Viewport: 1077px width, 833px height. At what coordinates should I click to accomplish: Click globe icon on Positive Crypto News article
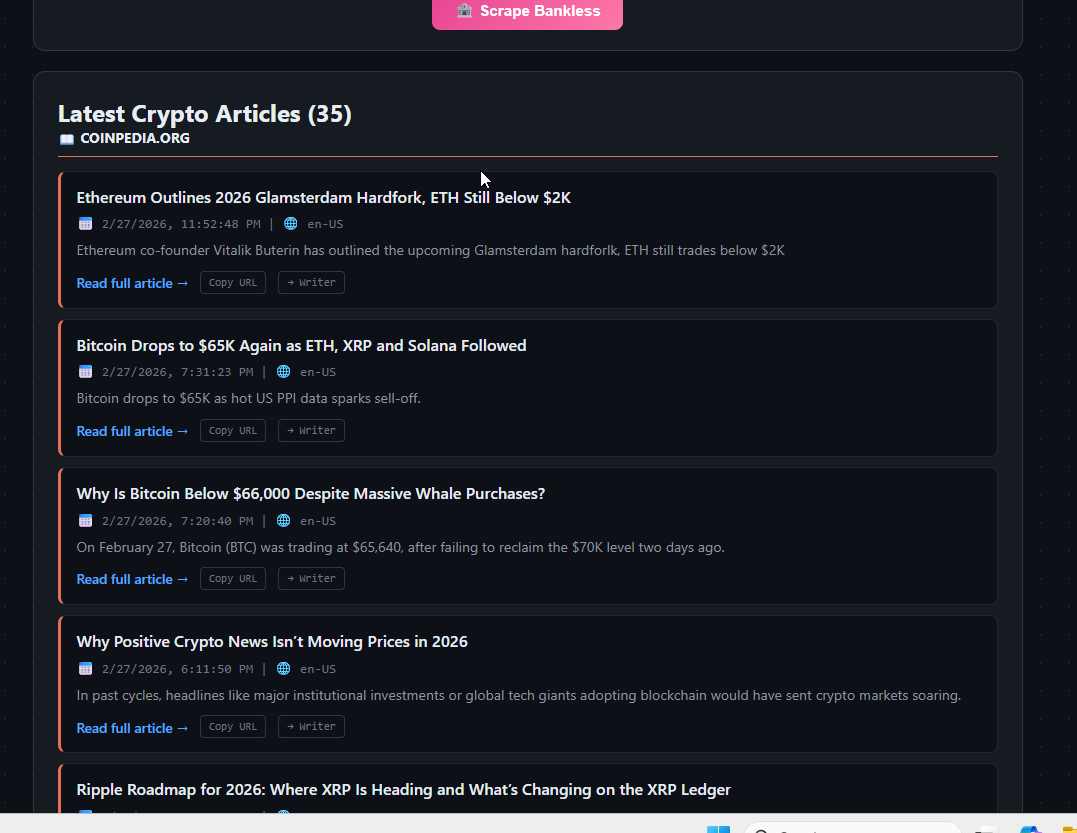coord(284,669)
